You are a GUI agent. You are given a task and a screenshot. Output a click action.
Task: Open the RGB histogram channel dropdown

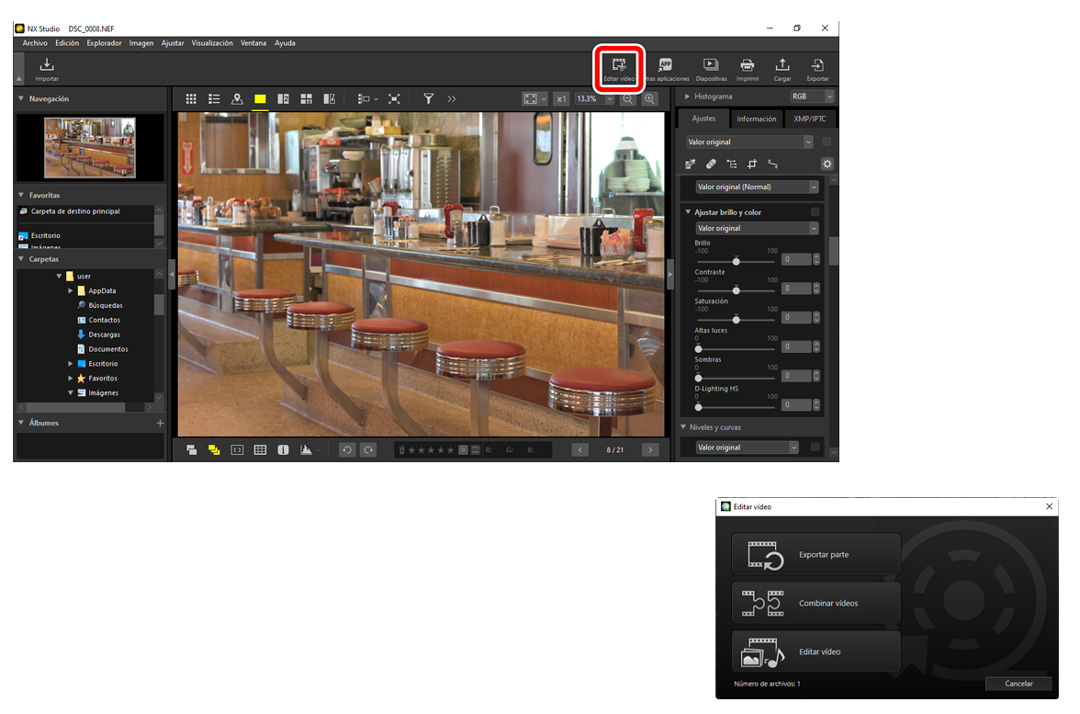pos(811,96)
